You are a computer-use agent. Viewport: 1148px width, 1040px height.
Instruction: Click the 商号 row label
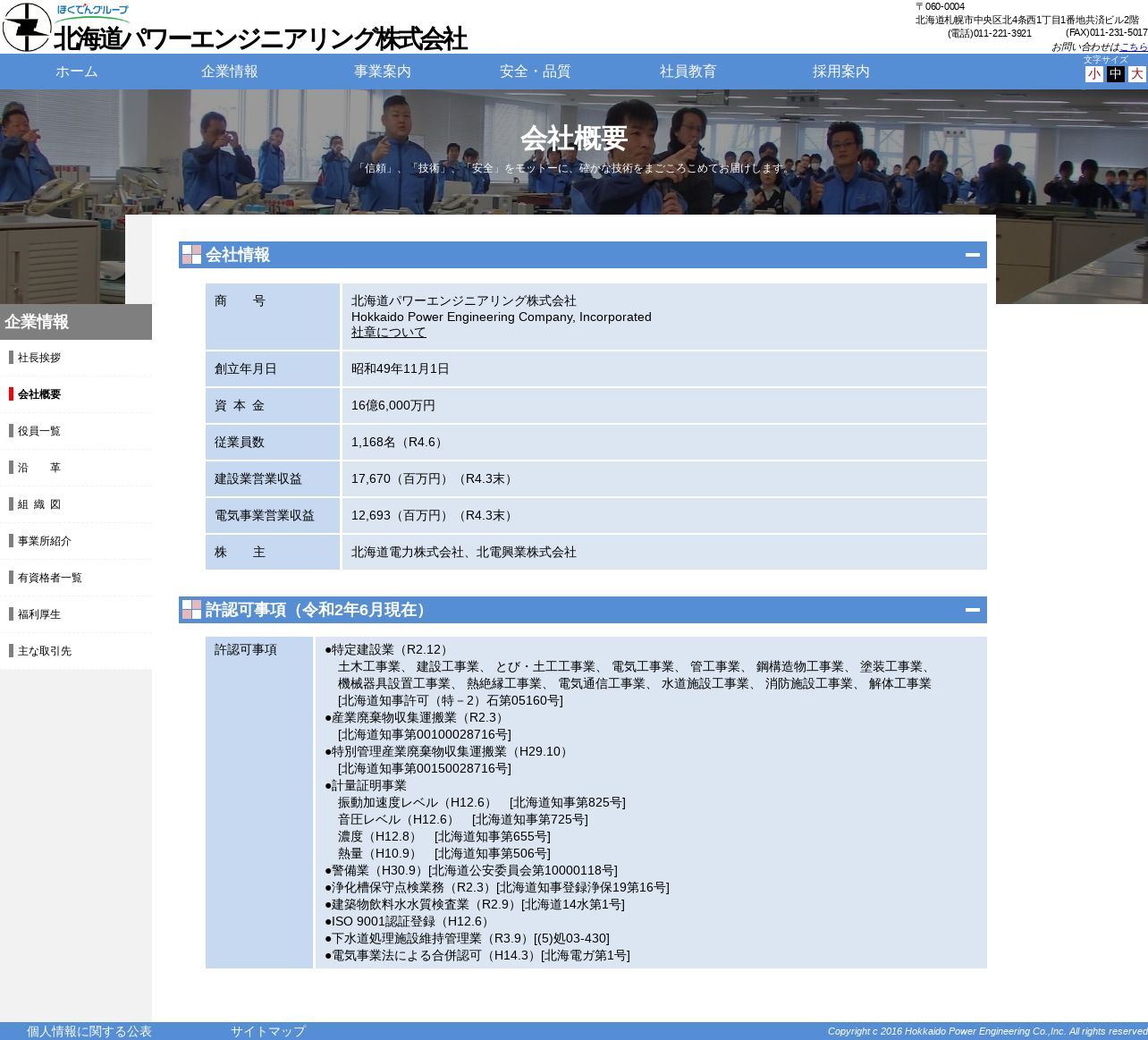click(240, 300)
